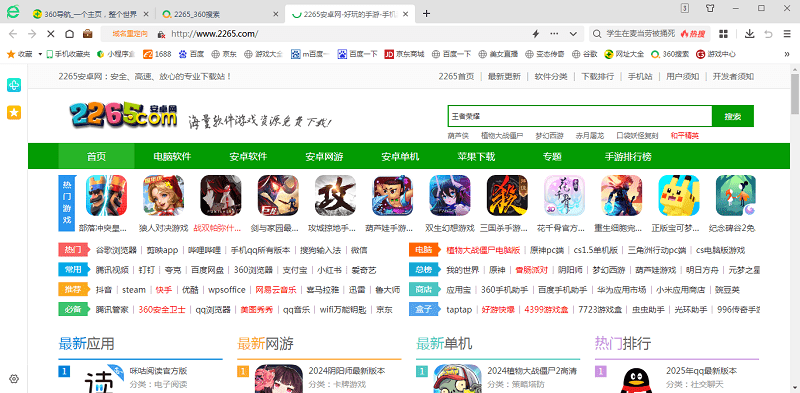The height and width of the screenshot is (393, 800).
Task: Expand the 收藏 dropdown arrow
Action: tap(40, 54)
